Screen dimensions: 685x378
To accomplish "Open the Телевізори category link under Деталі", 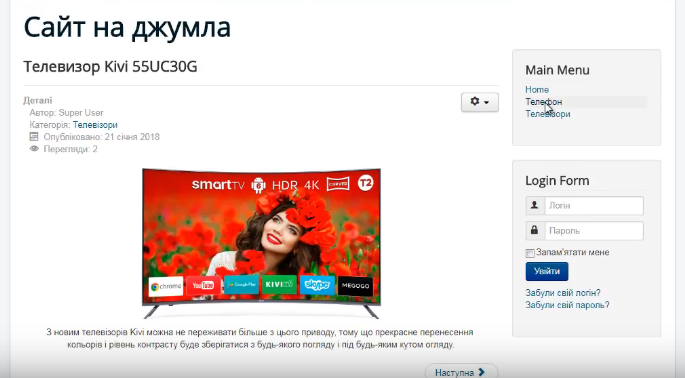I will [95, 125].
